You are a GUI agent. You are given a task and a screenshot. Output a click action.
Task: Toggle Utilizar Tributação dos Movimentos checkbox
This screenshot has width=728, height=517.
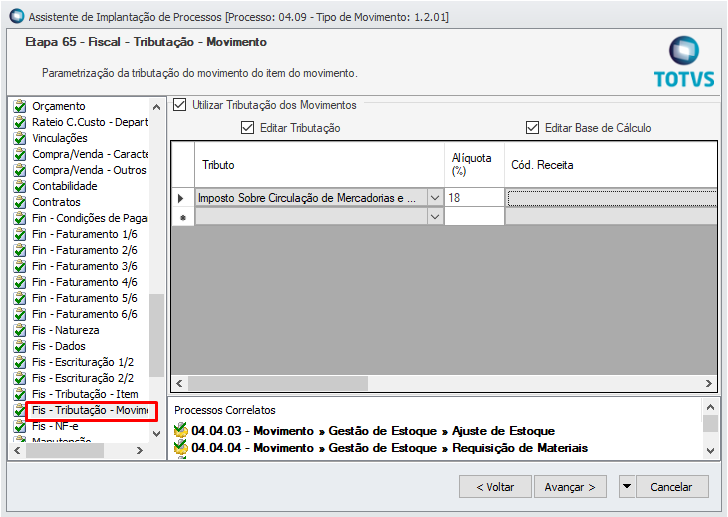(180, 105)
